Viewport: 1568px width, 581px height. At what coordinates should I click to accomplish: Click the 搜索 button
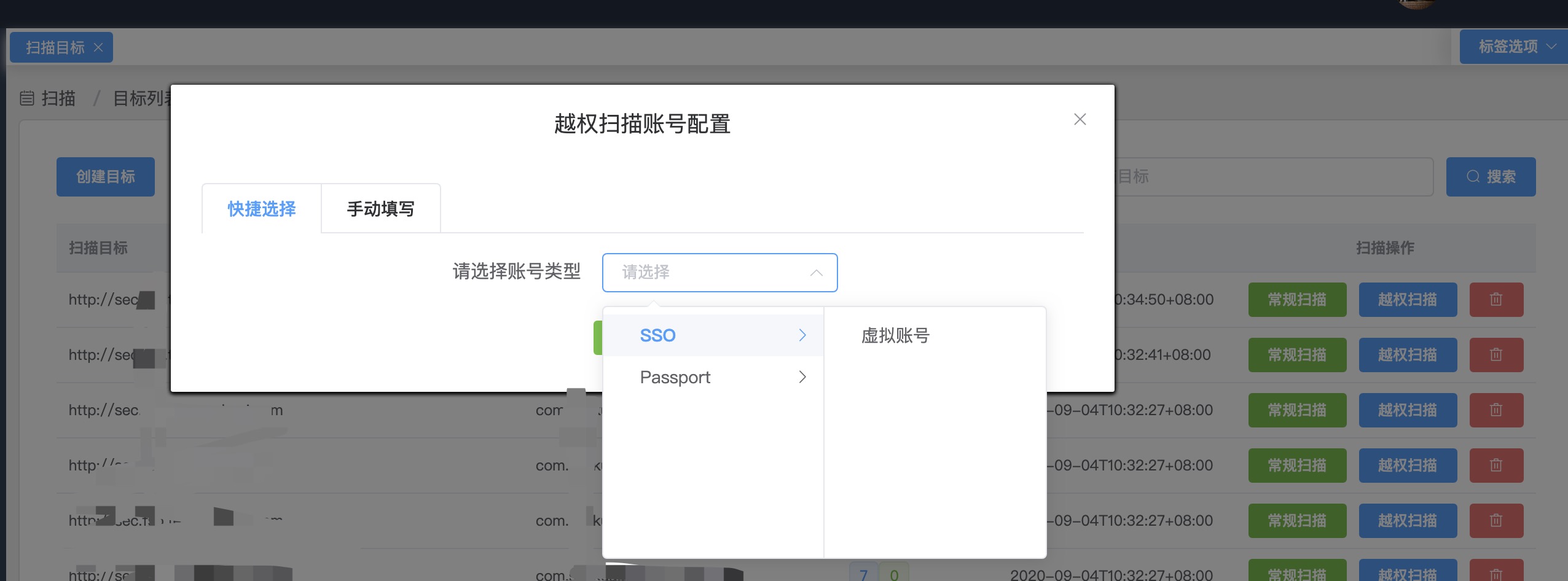pos(1491,177)
